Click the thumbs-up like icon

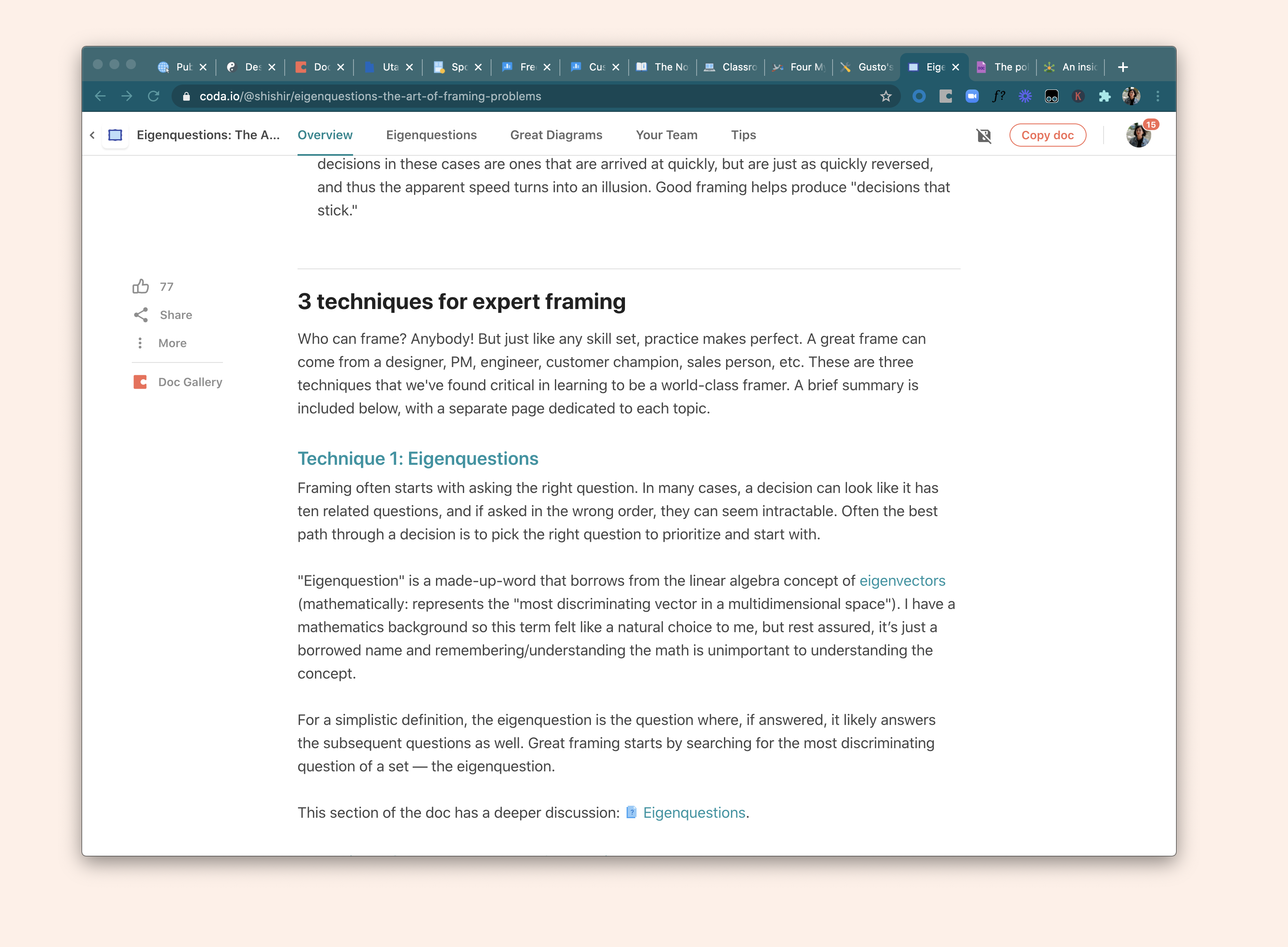pos(140,286)
